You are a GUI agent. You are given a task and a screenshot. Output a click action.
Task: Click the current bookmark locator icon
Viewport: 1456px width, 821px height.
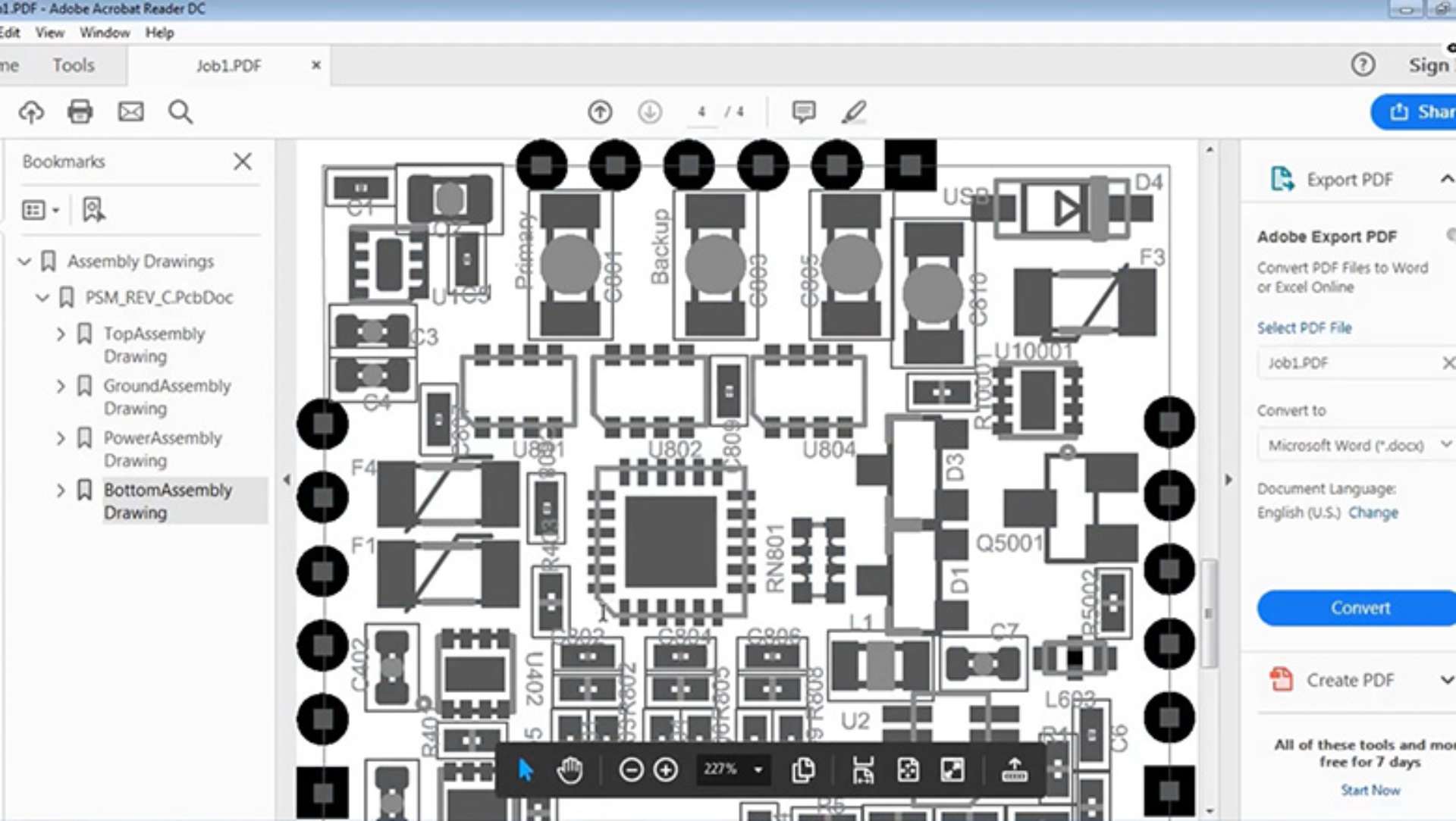(93, 210)
